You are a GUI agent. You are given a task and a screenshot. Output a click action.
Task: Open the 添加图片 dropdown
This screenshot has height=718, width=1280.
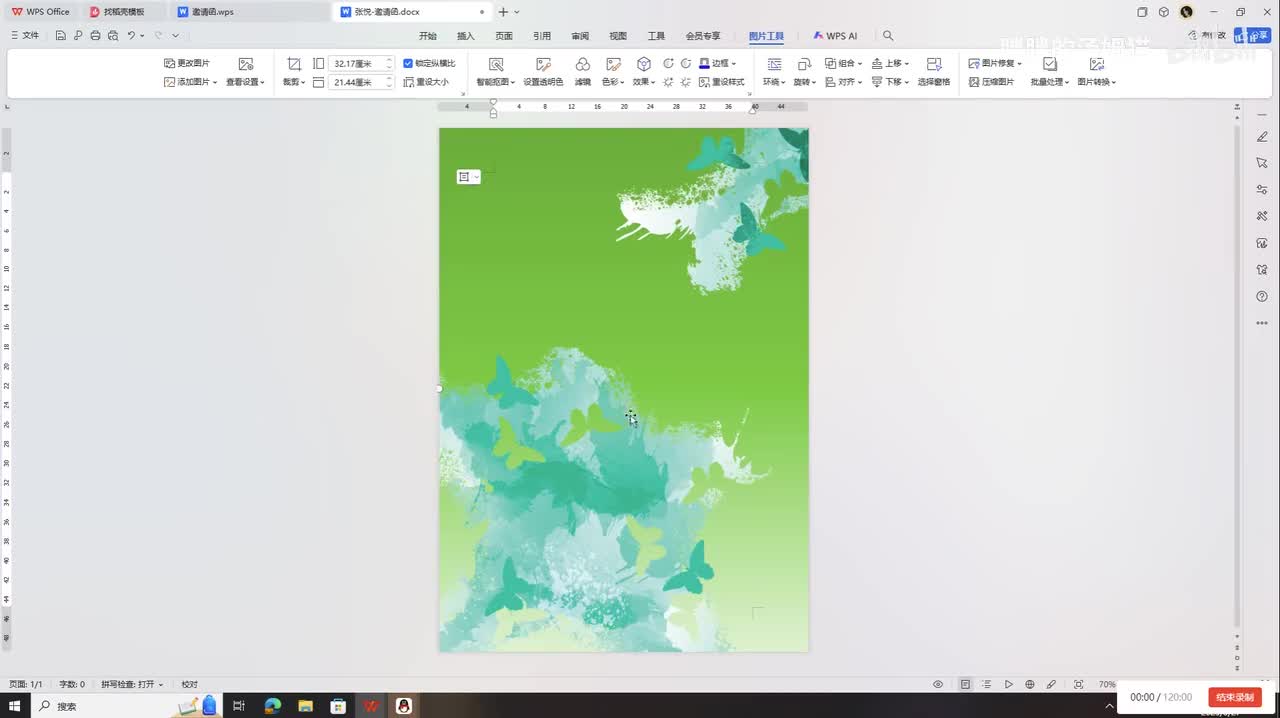(x=190, y=82)
